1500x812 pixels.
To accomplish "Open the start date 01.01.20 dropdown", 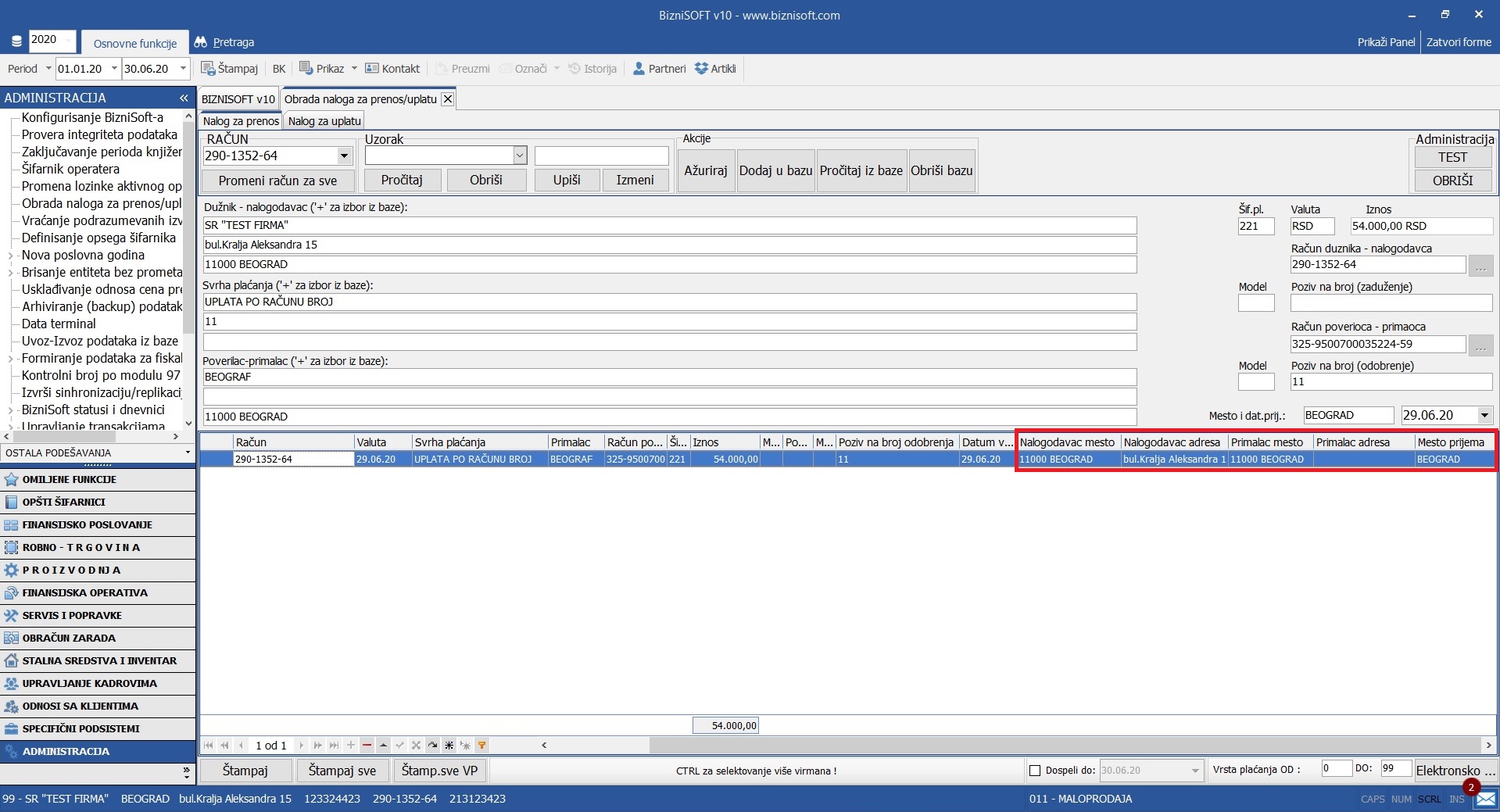I will (x=114, y=69).
